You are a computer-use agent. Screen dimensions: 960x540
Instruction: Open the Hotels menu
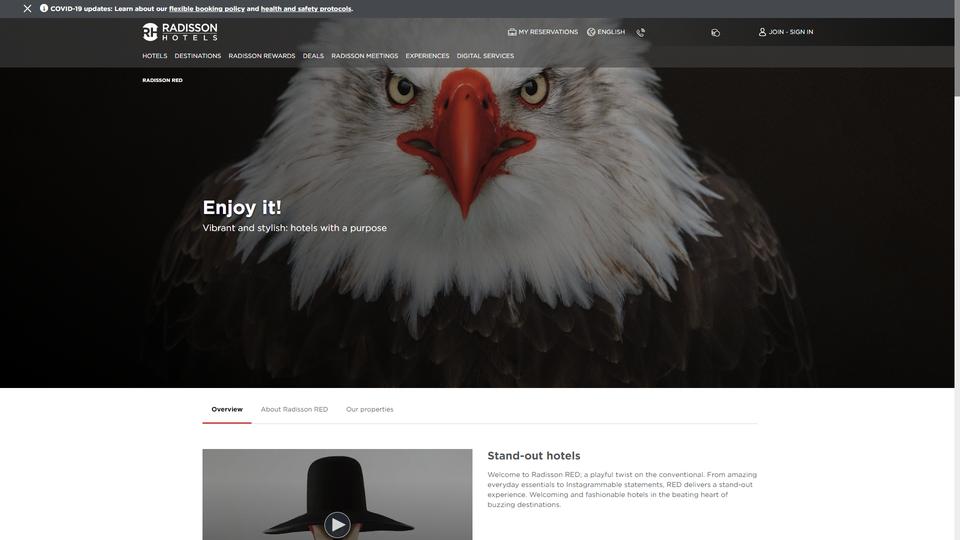(154, 56)
